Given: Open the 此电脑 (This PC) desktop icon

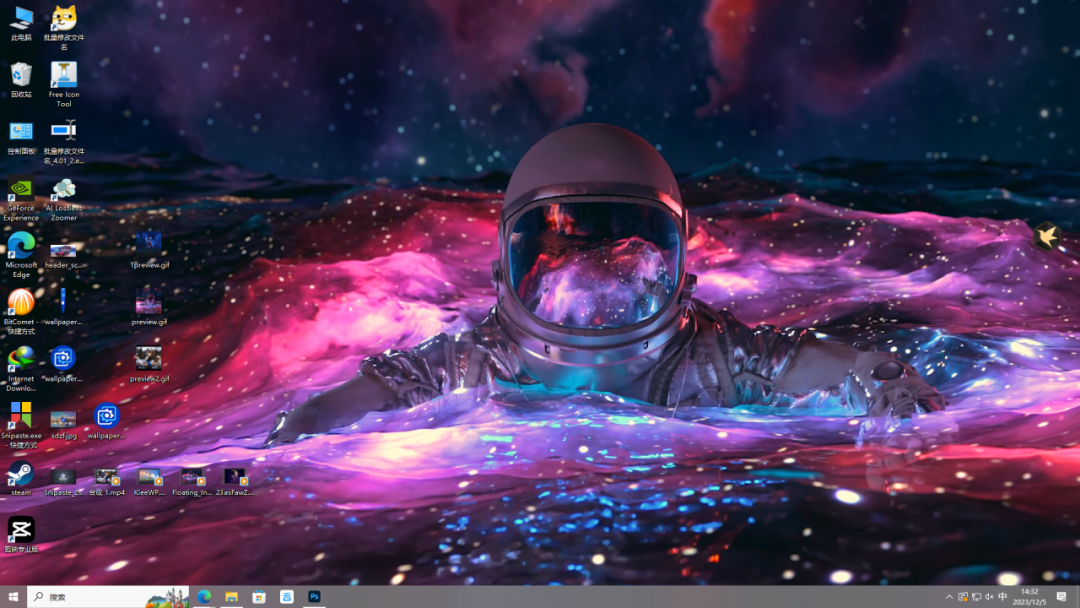Looking at the screenshot, I should pos(21,23).
